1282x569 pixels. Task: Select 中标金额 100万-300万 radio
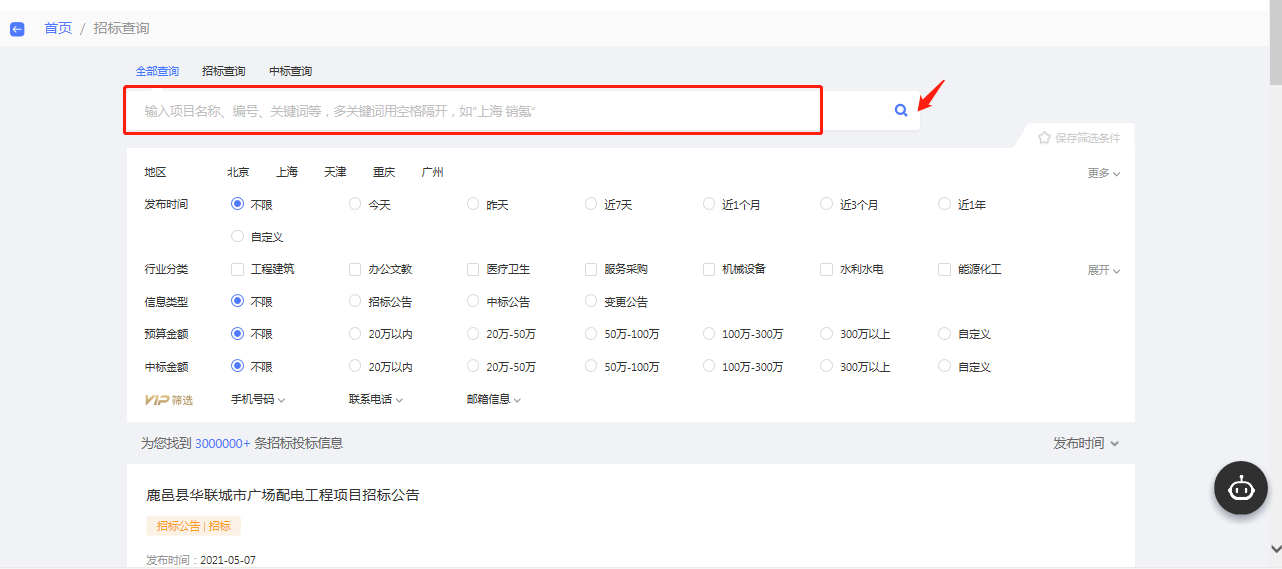click(x=709, y=366)
